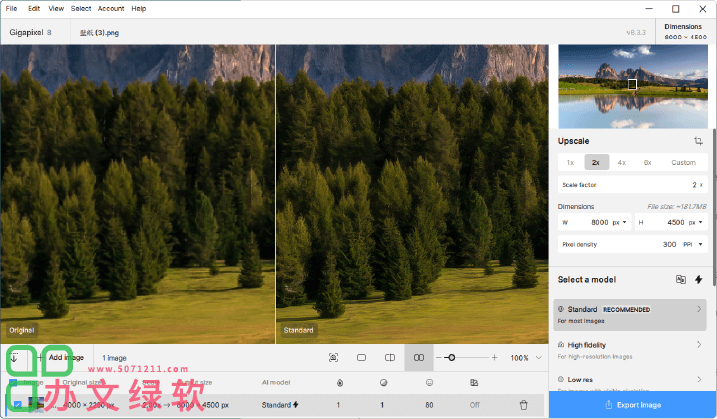The height and width of the screenshot is (419, 717).
Task: Click the text recovery Off value
Action: coord(474,405)
